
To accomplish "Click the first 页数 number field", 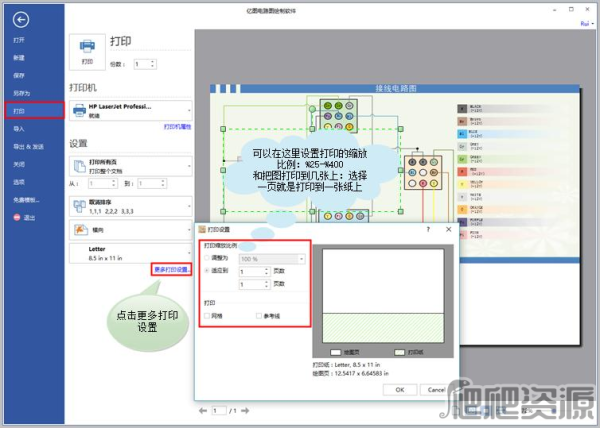I will (251, 272).
